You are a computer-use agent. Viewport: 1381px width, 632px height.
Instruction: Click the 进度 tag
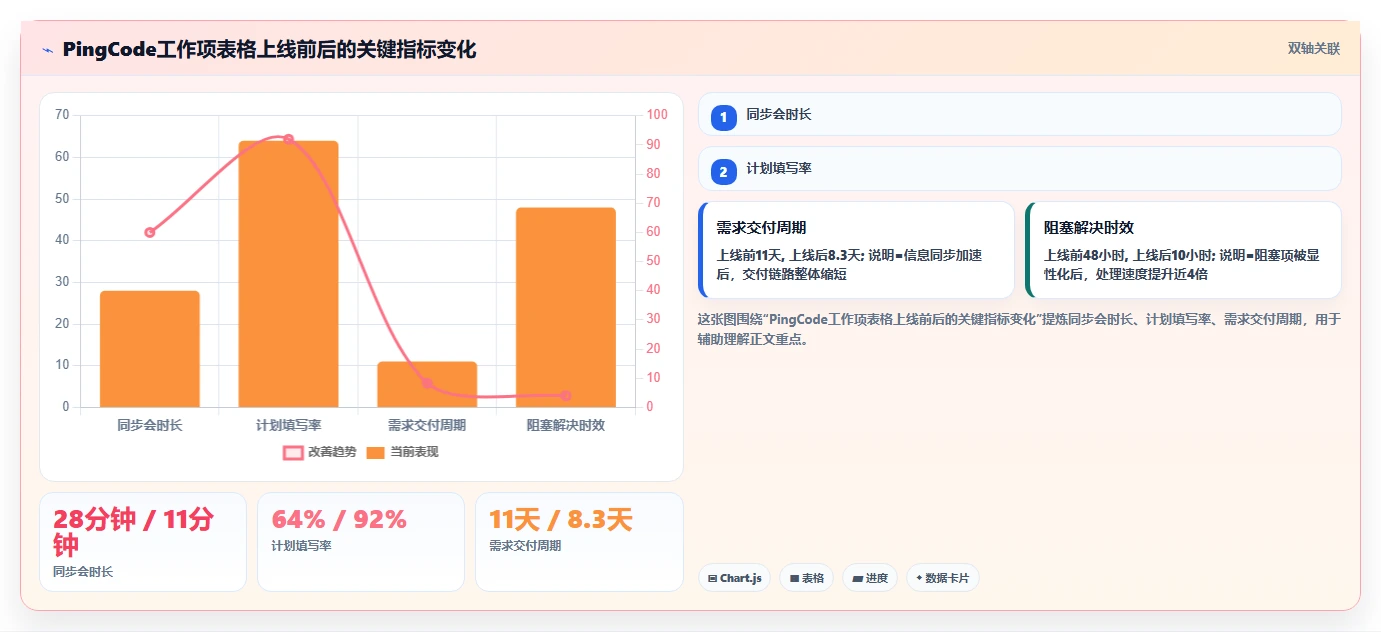click(870, 578)
